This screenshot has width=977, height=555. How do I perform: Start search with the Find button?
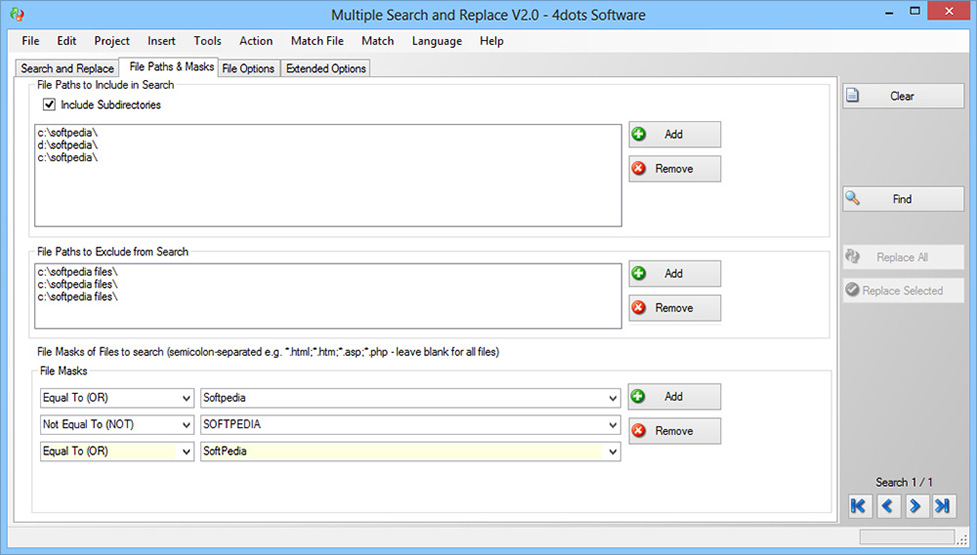tap(903, 199)
